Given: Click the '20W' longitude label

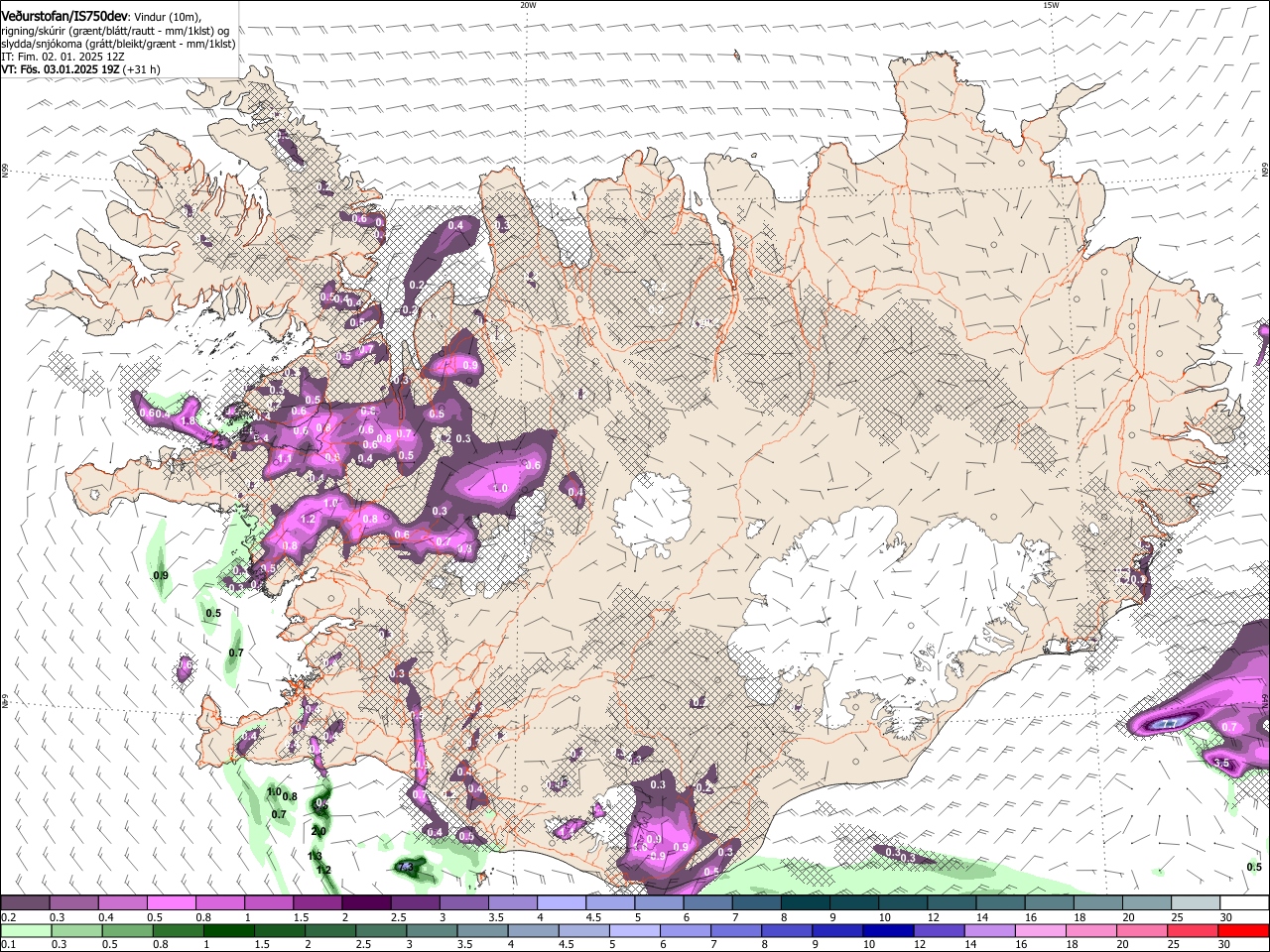Looking at the screenshot, I should click(528, 5).
